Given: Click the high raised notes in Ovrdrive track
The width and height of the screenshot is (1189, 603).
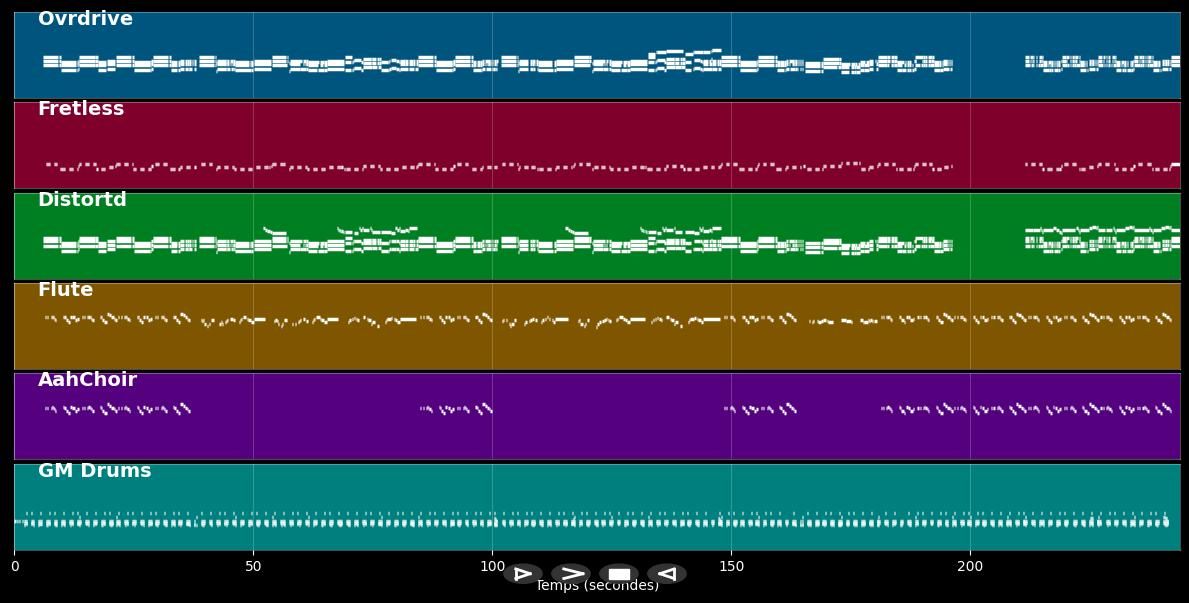Looking at the screenshot, I should tap(686, 53).
